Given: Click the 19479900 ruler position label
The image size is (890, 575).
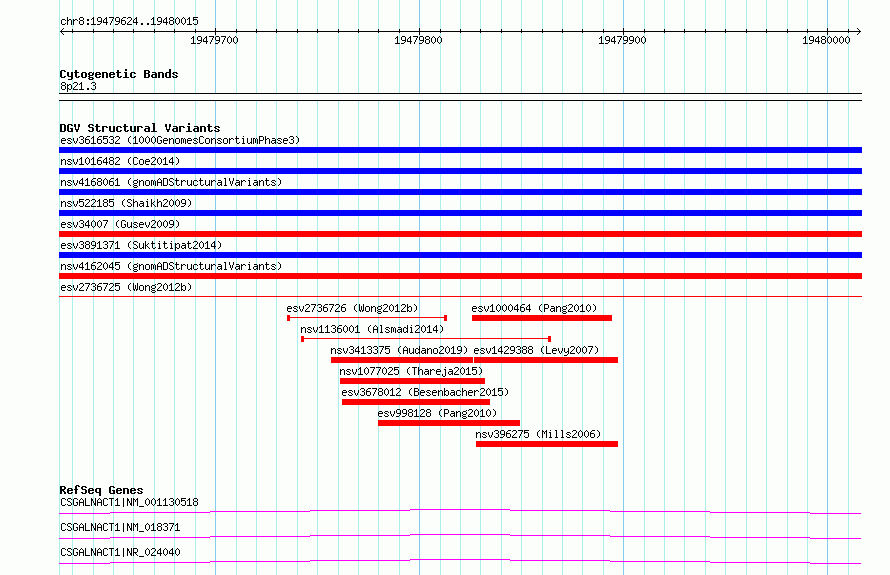Looking at the screenshot, I should 622,40.
